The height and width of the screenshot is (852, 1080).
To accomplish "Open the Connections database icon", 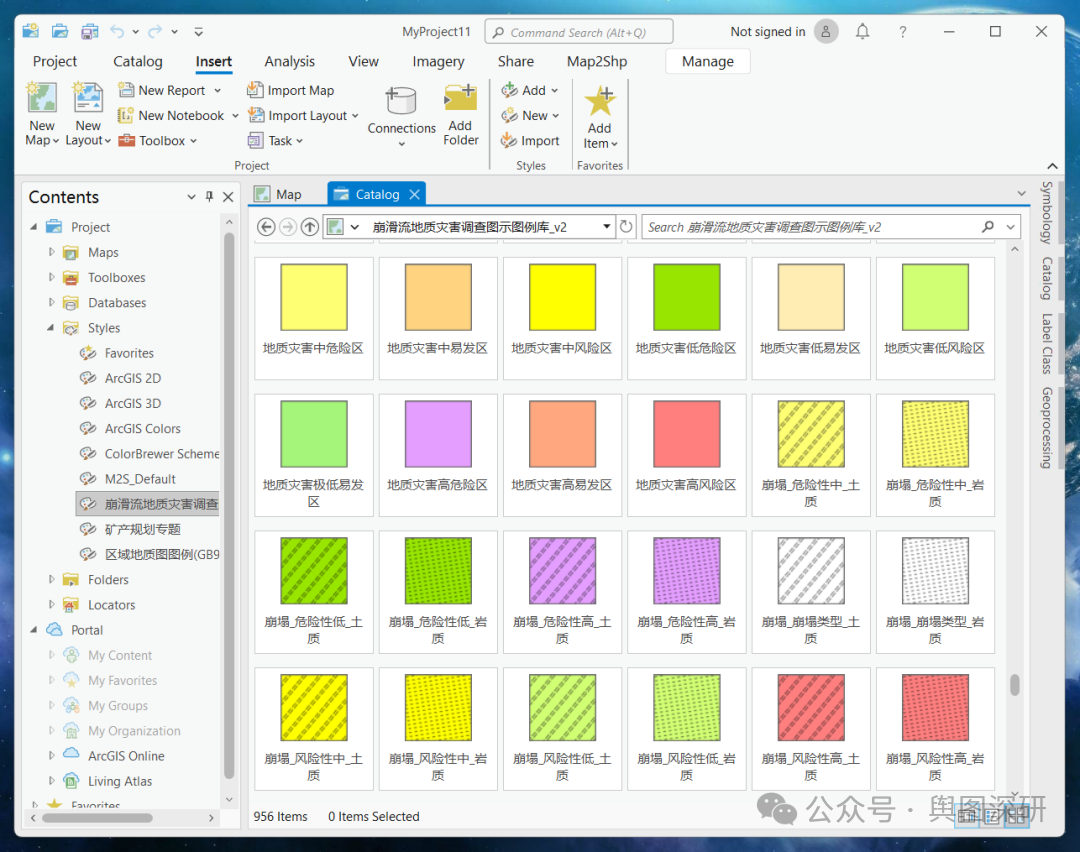I will [401, 101].
